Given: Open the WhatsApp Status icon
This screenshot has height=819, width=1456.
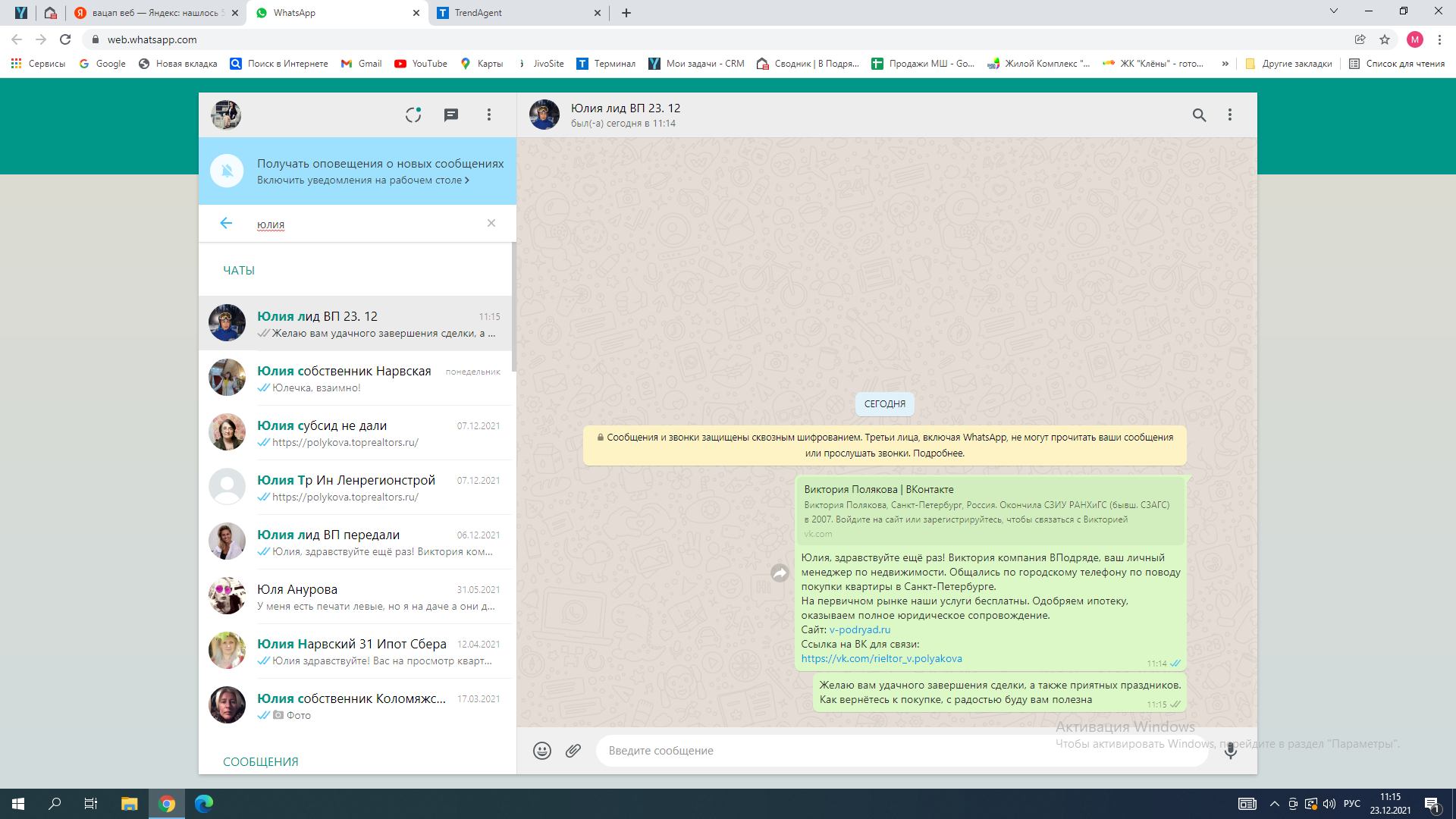Looking at the screenshot, I should [x=413, y=115].
